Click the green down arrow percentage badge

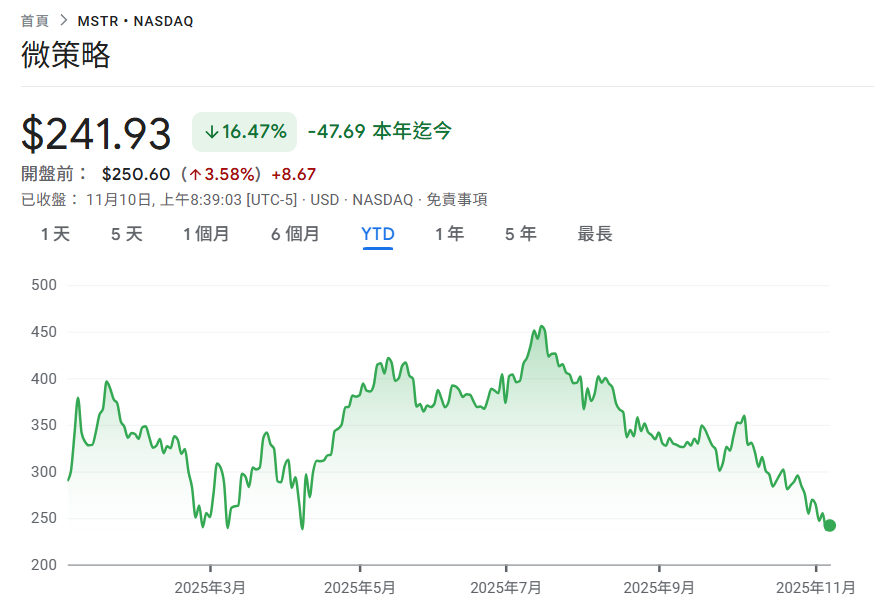click(x=243, y=130)
